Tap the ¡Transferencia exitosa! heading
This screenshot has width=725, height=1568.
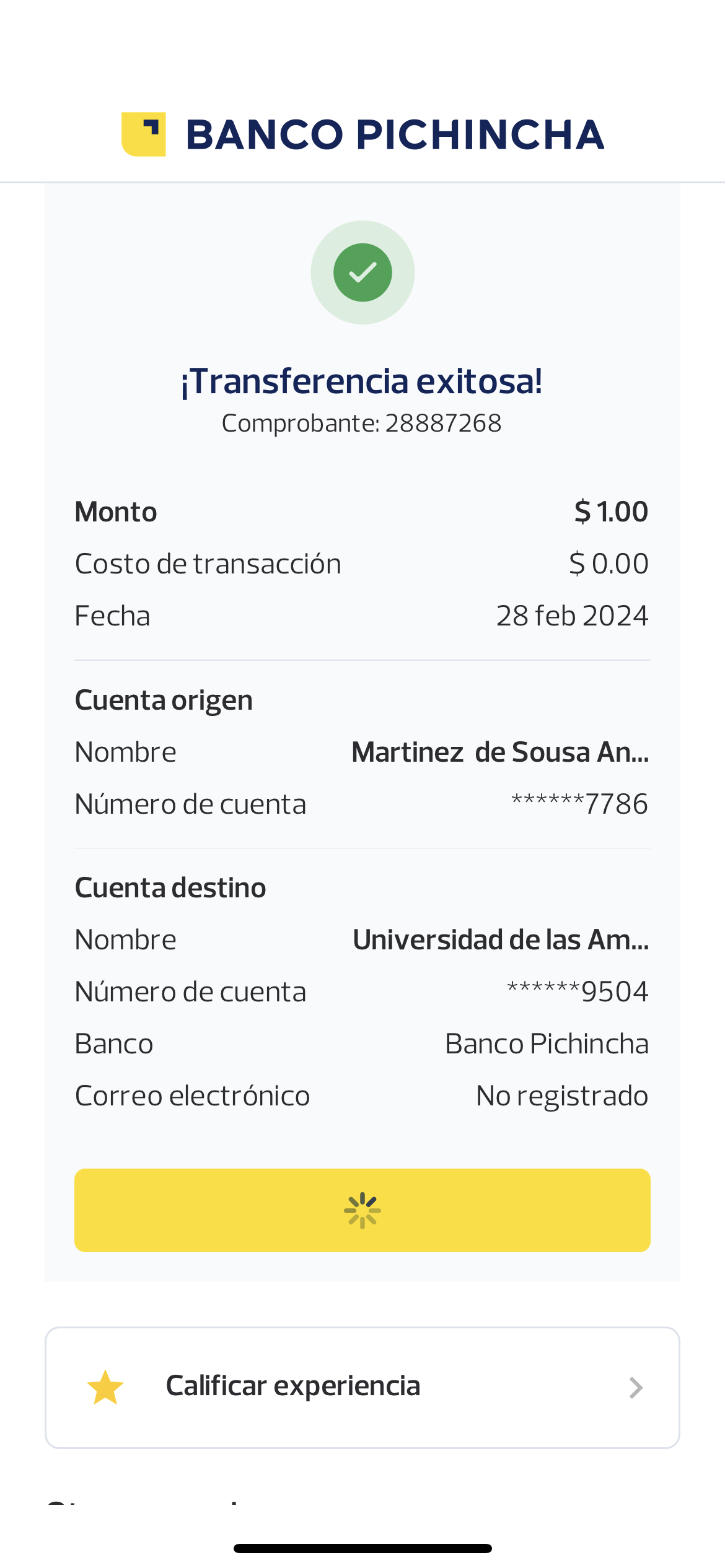tap(362, 381)
